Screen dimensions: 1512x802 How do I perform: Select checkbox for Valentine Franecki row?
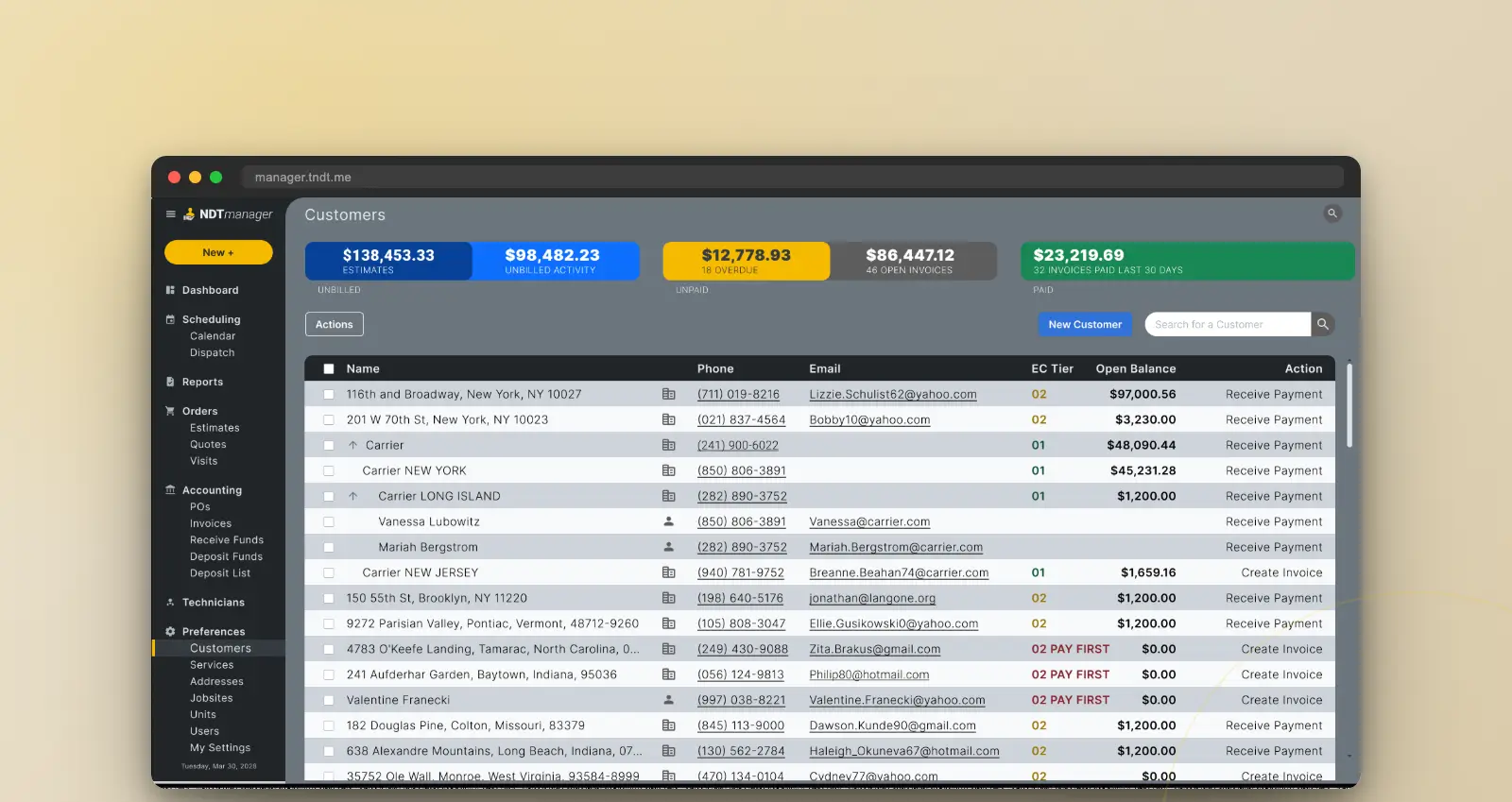click(329, 701)
